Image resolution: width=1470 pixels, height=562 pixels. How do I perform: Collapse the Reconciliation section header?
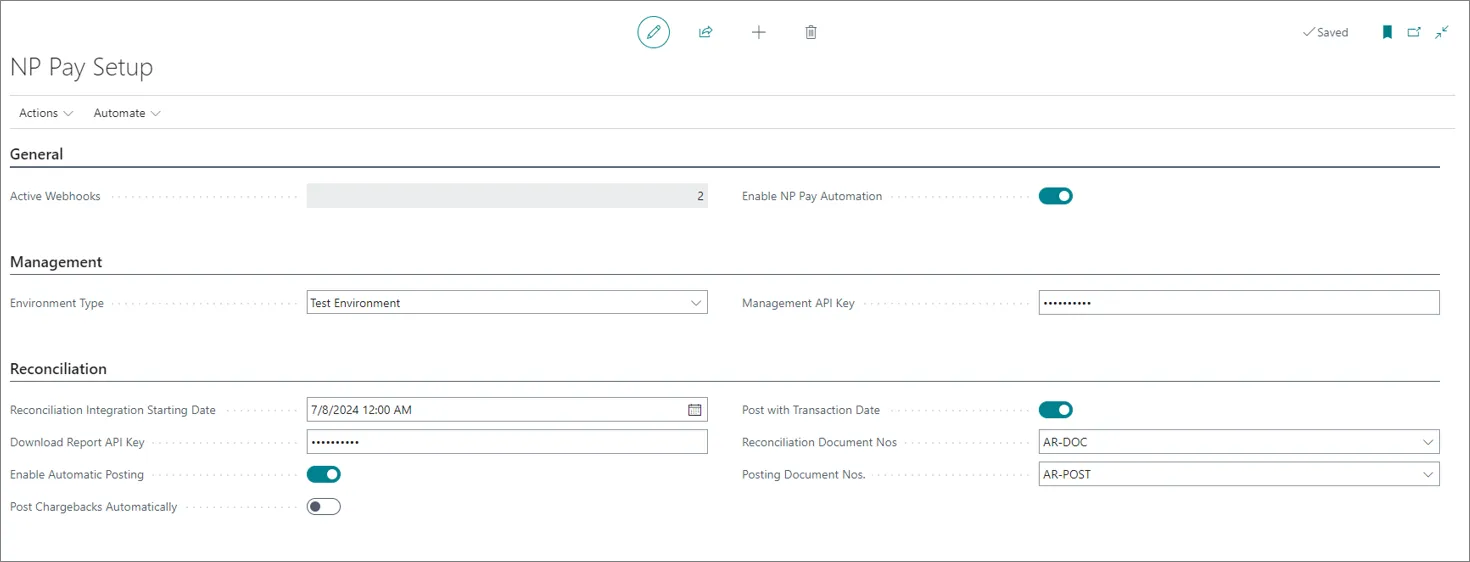coord(58,369)
